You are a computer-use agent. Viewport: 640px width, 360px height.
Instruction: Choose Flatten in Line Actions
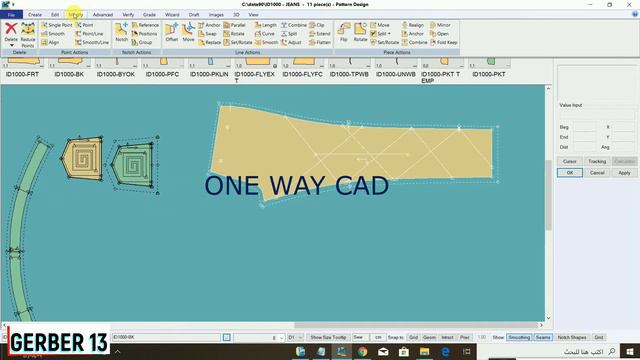[320, 42]
